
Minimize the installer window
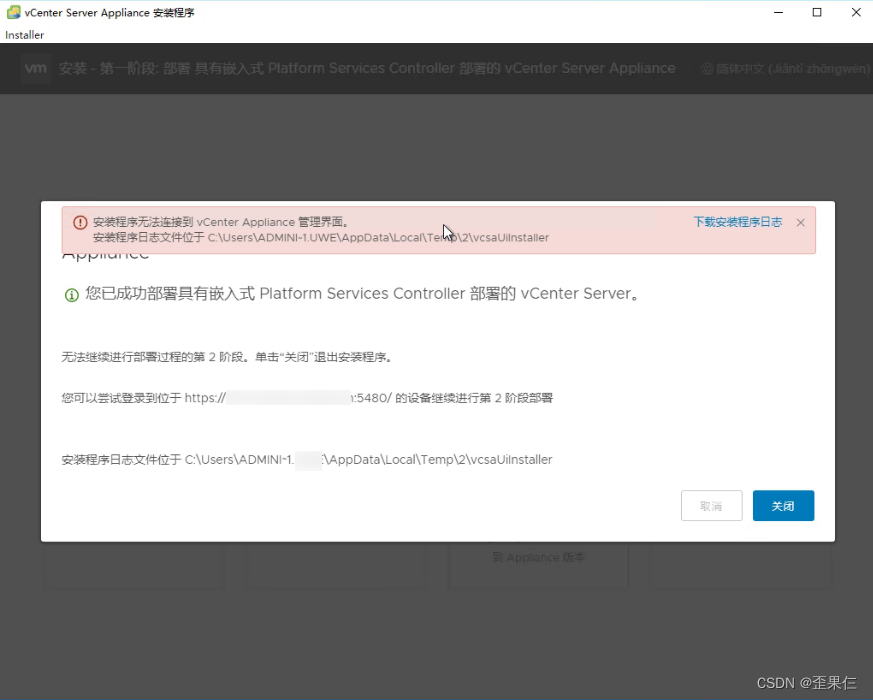click(778, 12)
